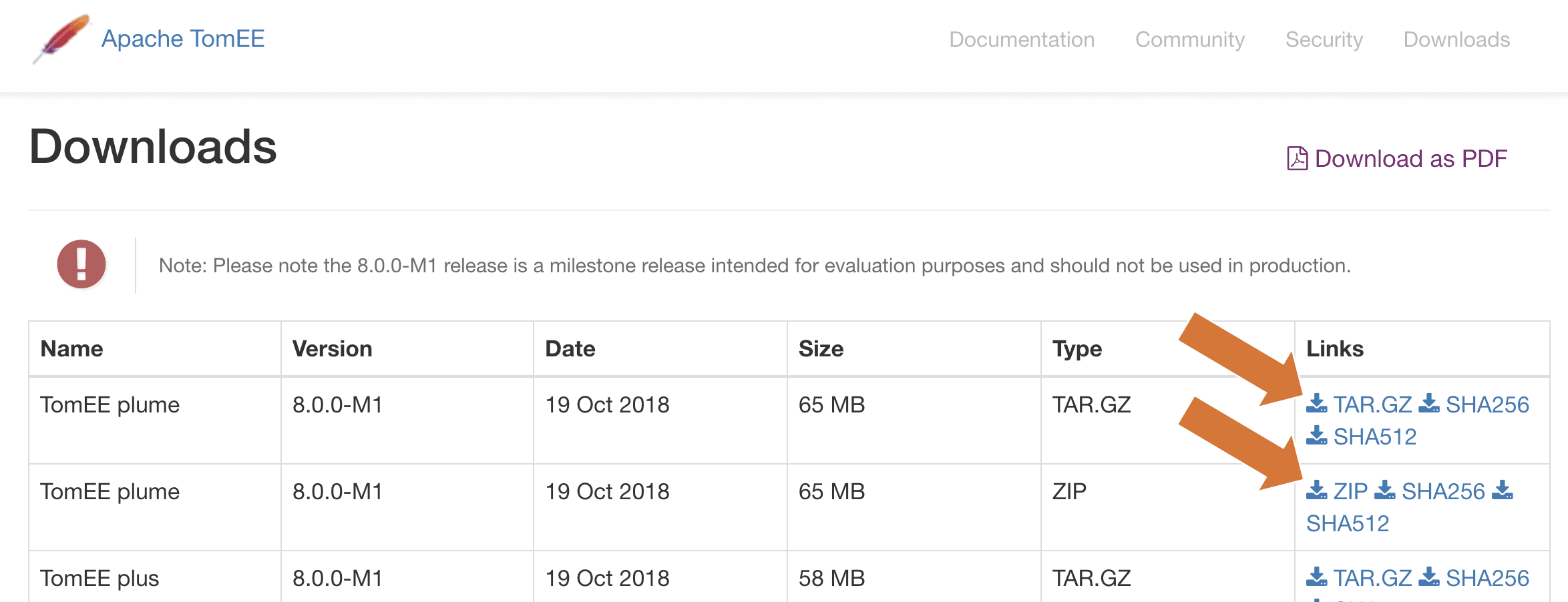Click download icon beside TAR.GZ plume link
This screenshot has height=602, width=1568.
[x=1316, y=404]
